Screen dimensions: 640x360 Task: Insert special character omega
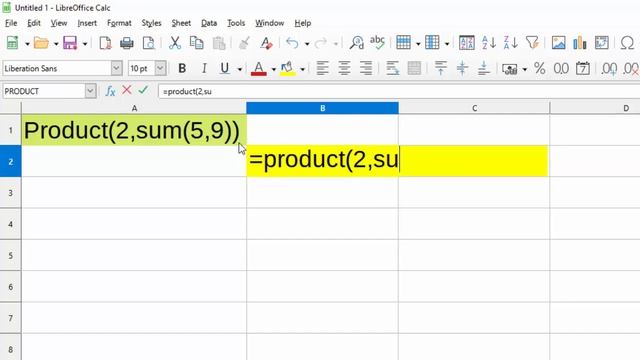[x=627, y=43]
